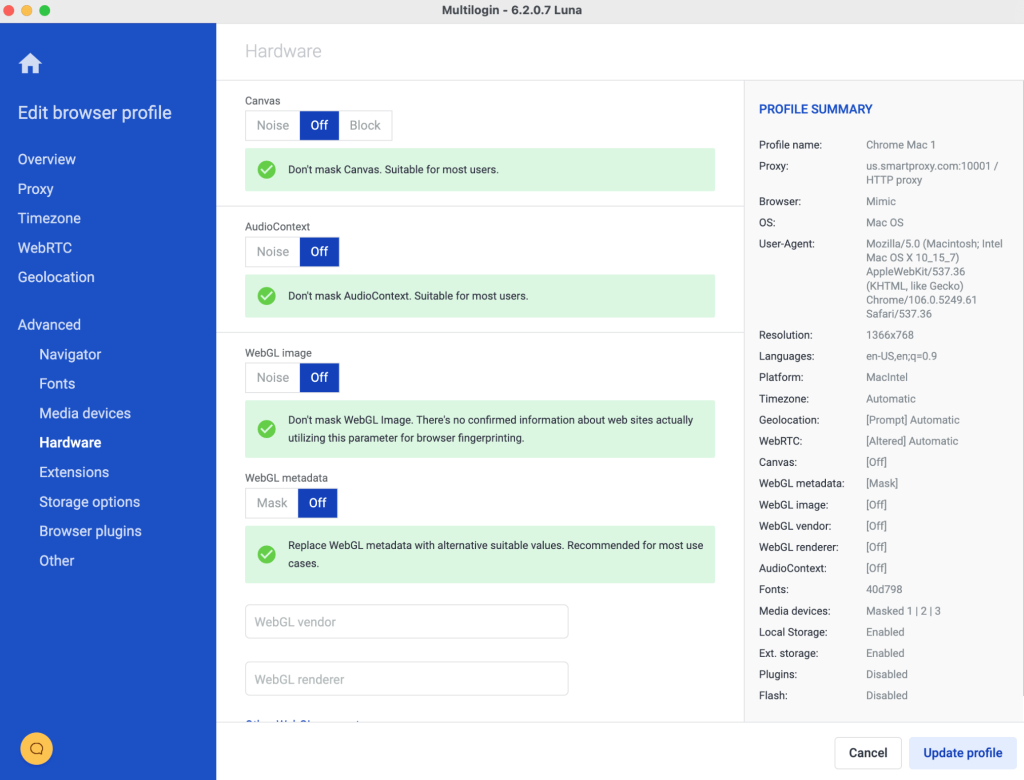Open the Proxy section
Viewport: 1024px width, 780px height.
point(35,189)
